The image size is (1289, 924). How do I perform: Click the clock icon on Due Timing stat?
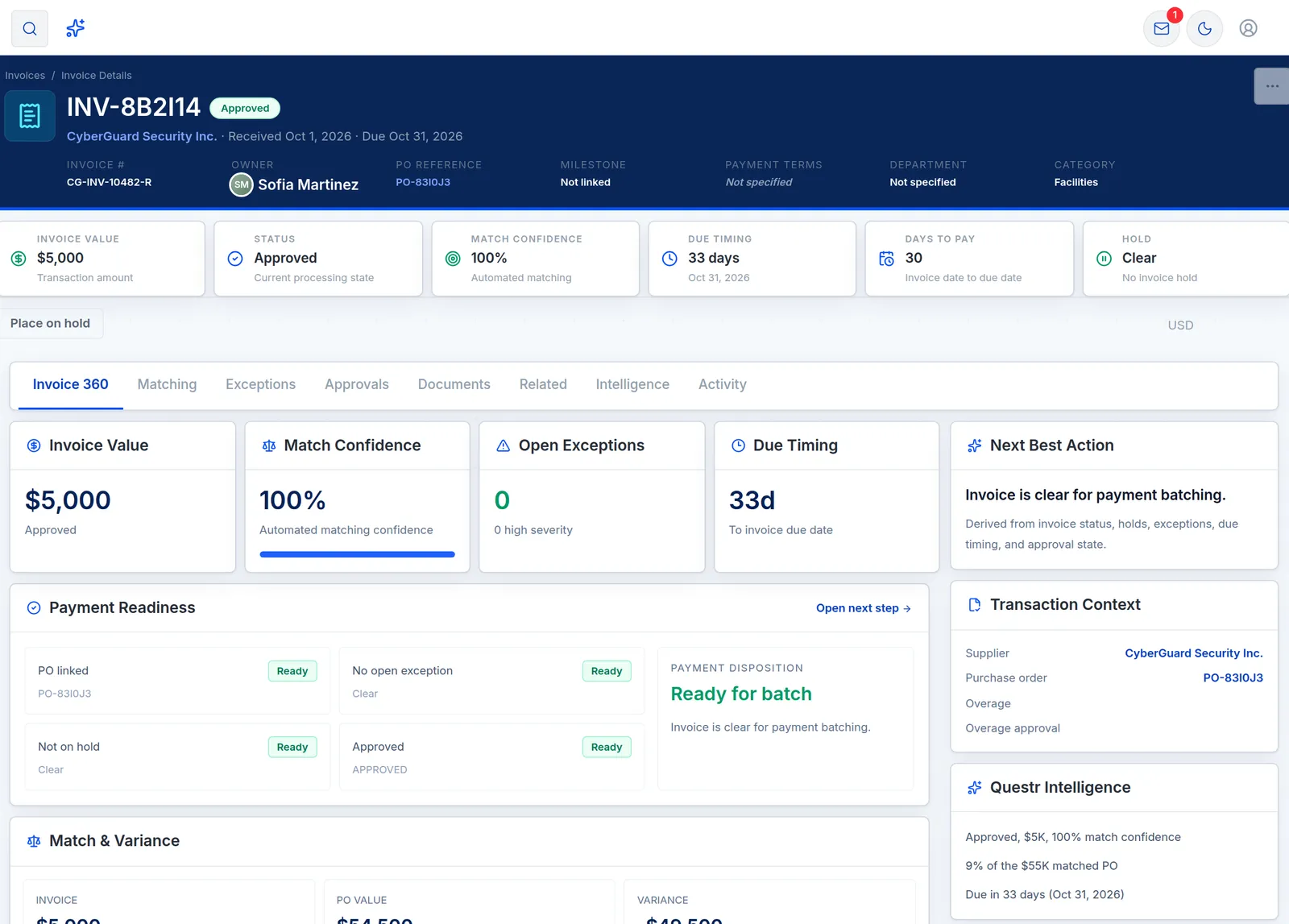pyautogui.click(x=669, y=259)
